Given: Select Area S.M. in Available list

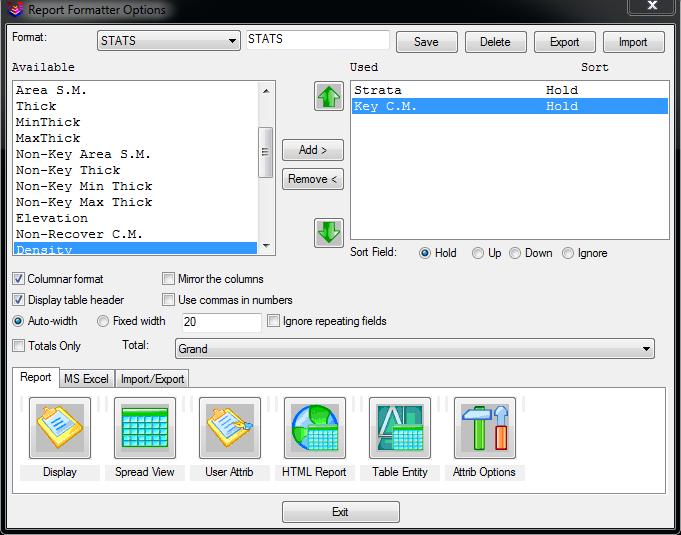Looking at the screenshot, I should [x=136, y=90].
